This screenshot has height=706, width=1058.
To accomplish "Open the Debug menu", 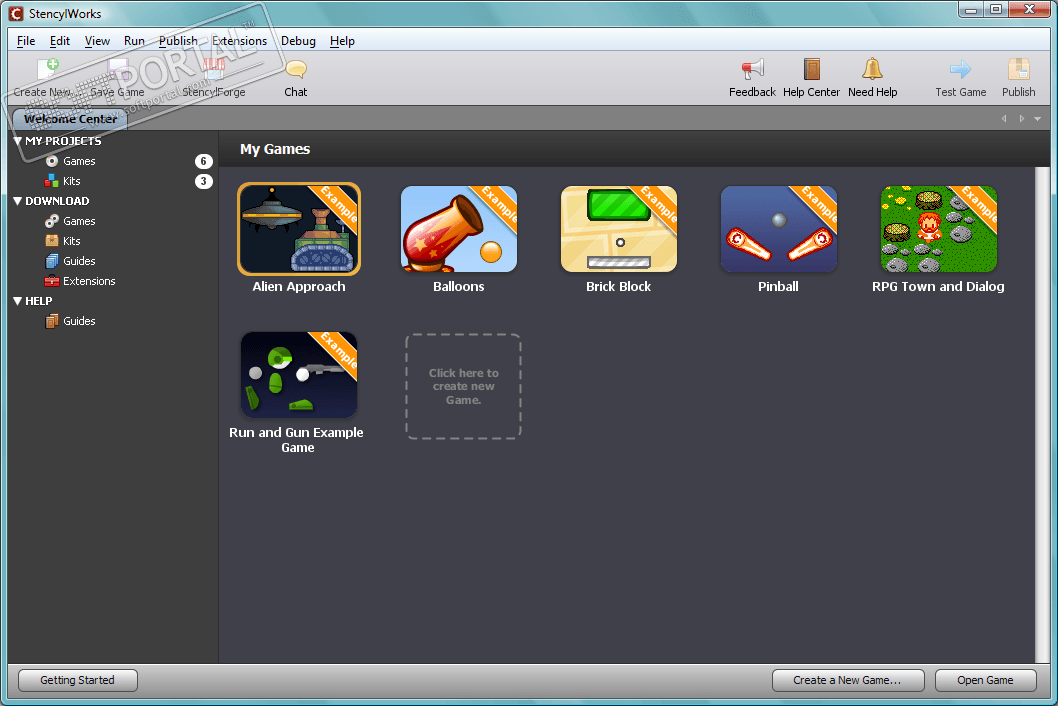I will click(298, 41).
